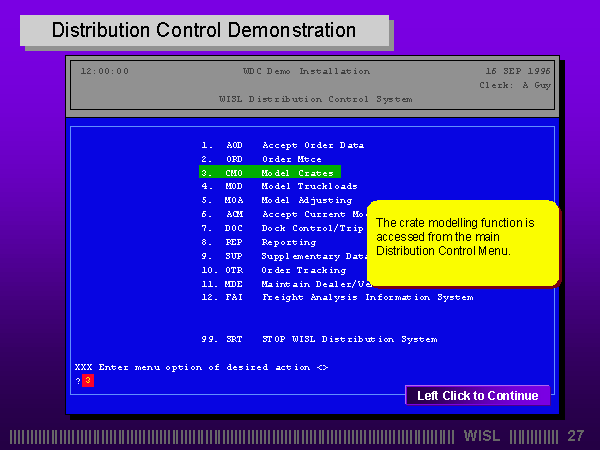
Task: Select REP Reporting menu entry
Action: [271, 242]
